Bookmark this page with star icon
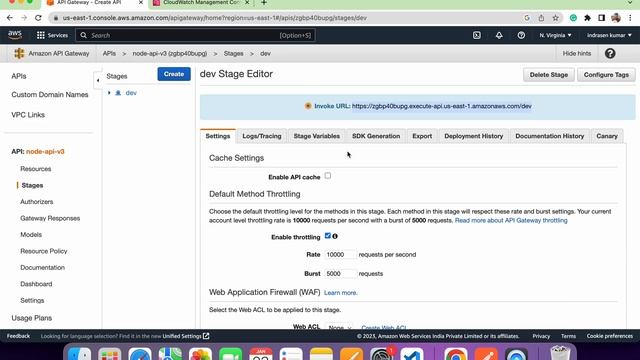The width and height of the screenshot is (640, 360). (x=556, y=18)
